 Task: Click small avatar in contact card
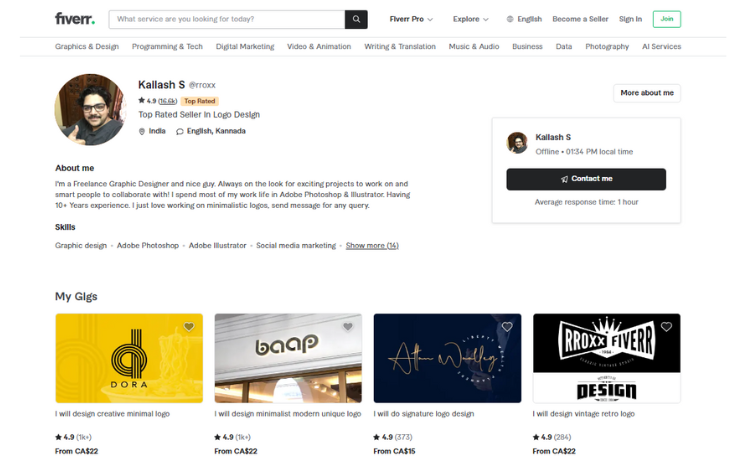pos(517,143)
